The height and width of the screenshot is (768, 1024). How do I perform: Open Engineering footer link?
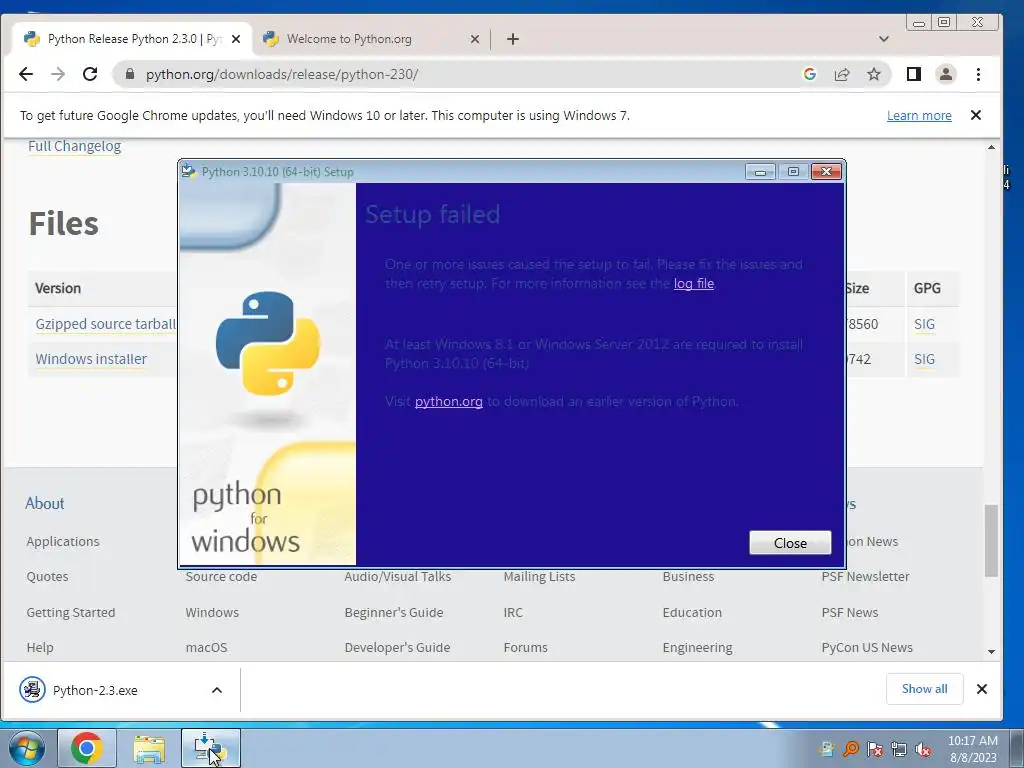coord(697,647)
